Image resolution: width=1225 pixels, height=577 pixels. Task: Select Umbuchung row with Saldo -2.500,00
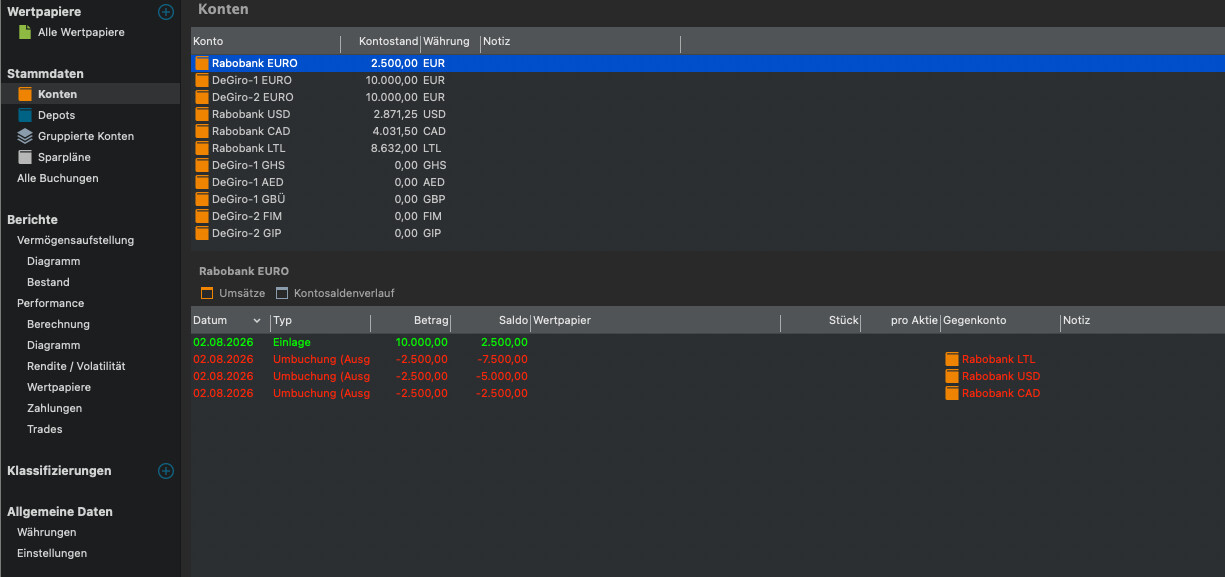pos(707,393)
